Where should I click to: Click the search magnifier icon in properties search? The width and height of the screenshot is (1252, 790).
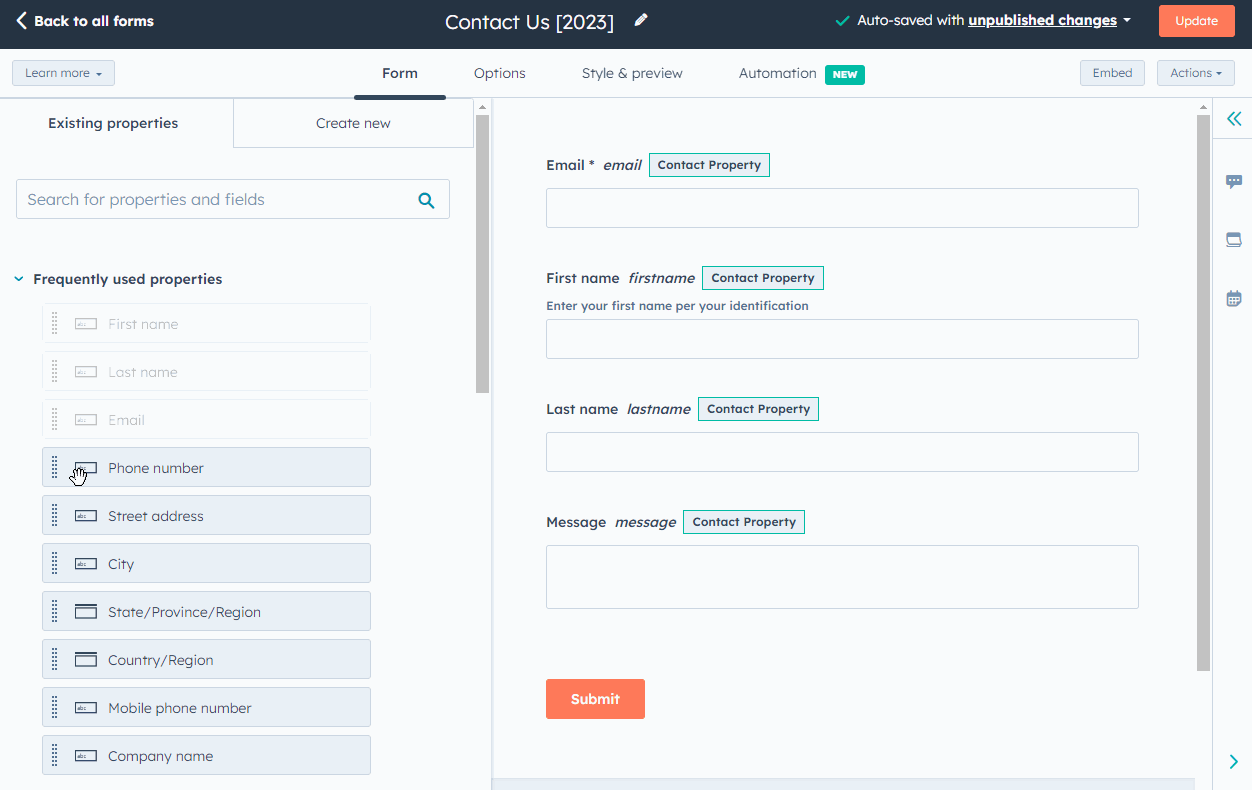coord(426,199)
